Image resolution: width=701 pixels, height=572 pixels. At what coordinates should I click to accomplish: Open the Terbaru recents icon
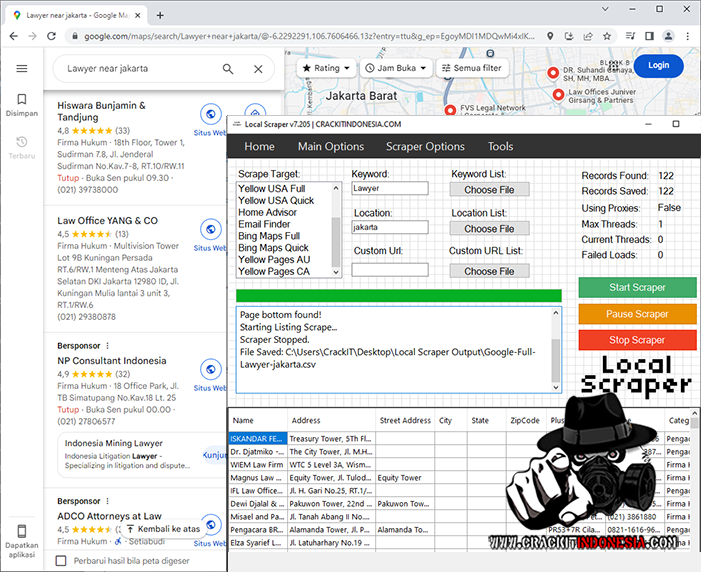(21, 143)
